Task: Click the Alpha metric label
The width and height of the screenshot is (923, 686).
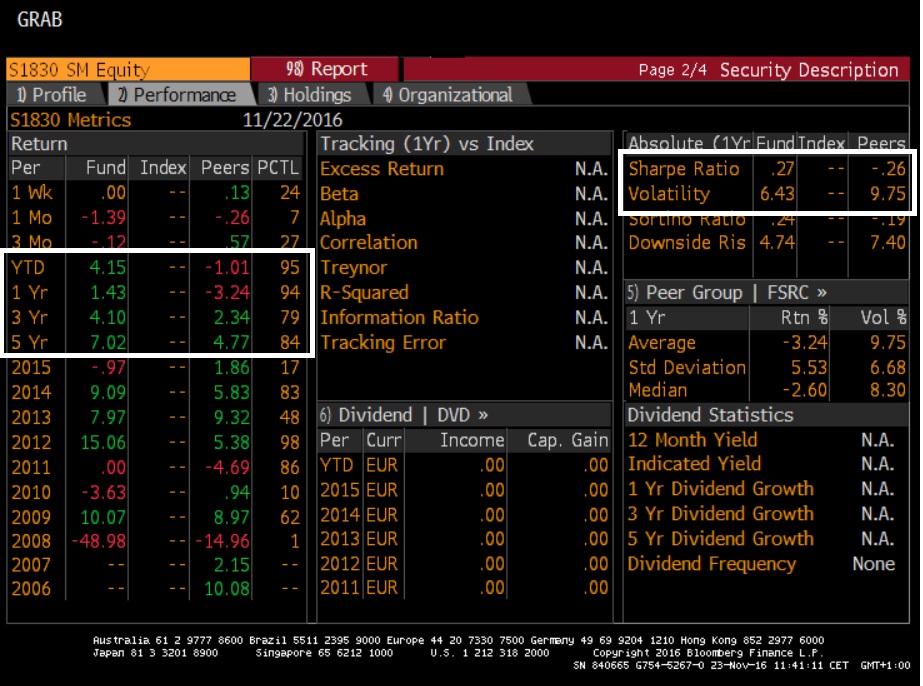Action: point(343,218)
